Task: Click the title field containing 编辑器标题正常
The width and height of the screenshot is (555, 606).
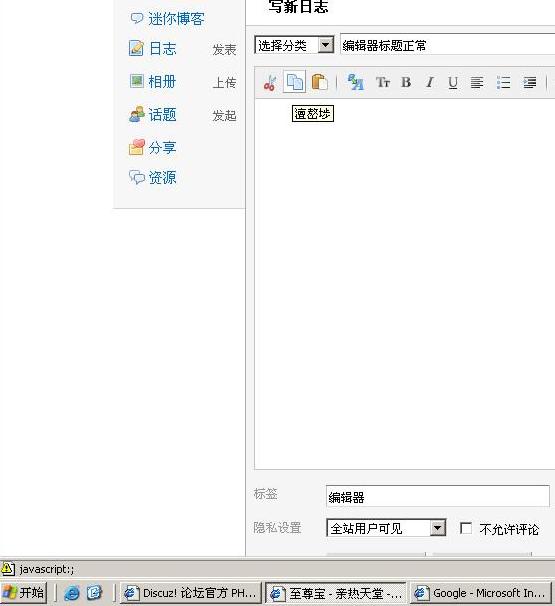Action: tap(448, 45)
